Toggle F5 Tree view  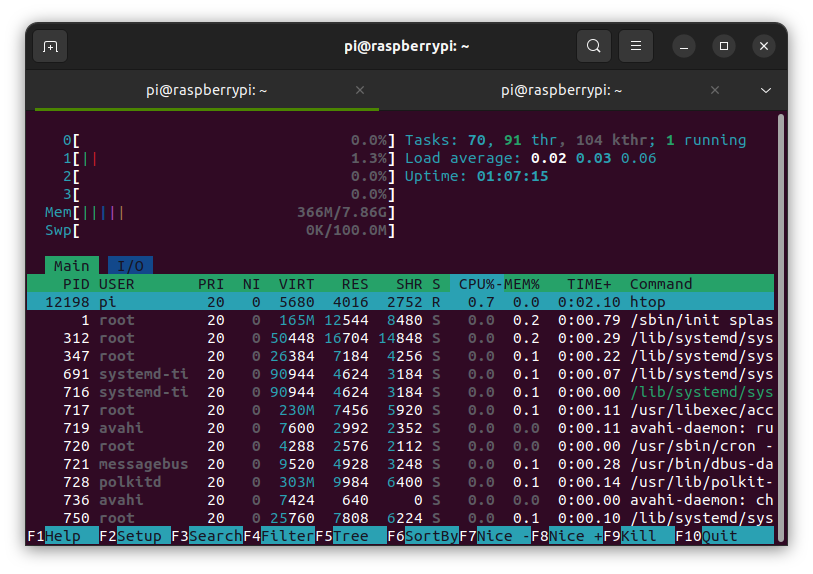click(x=351, y=536)
